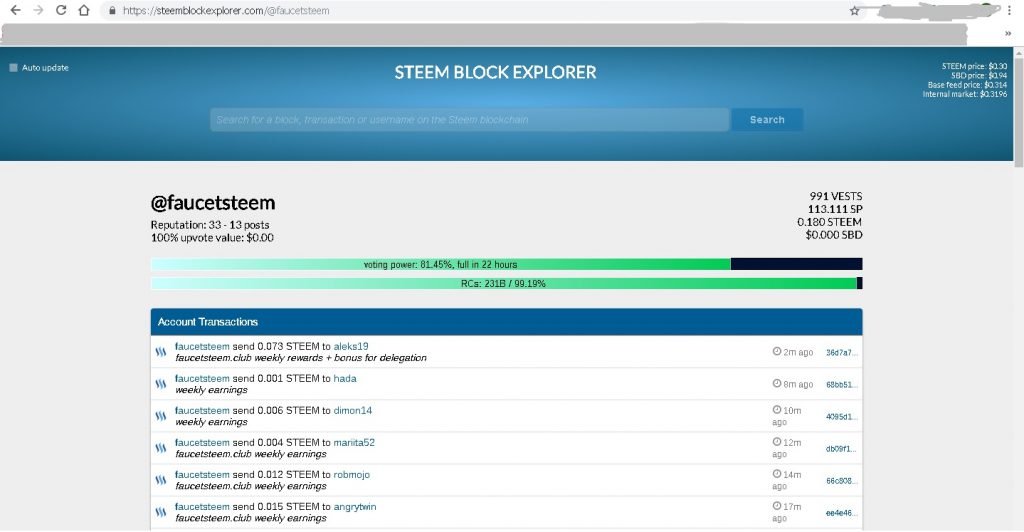Open transaction hash 66c808
The width and height of the screenshot is (1024, 532).
[841, 480]
